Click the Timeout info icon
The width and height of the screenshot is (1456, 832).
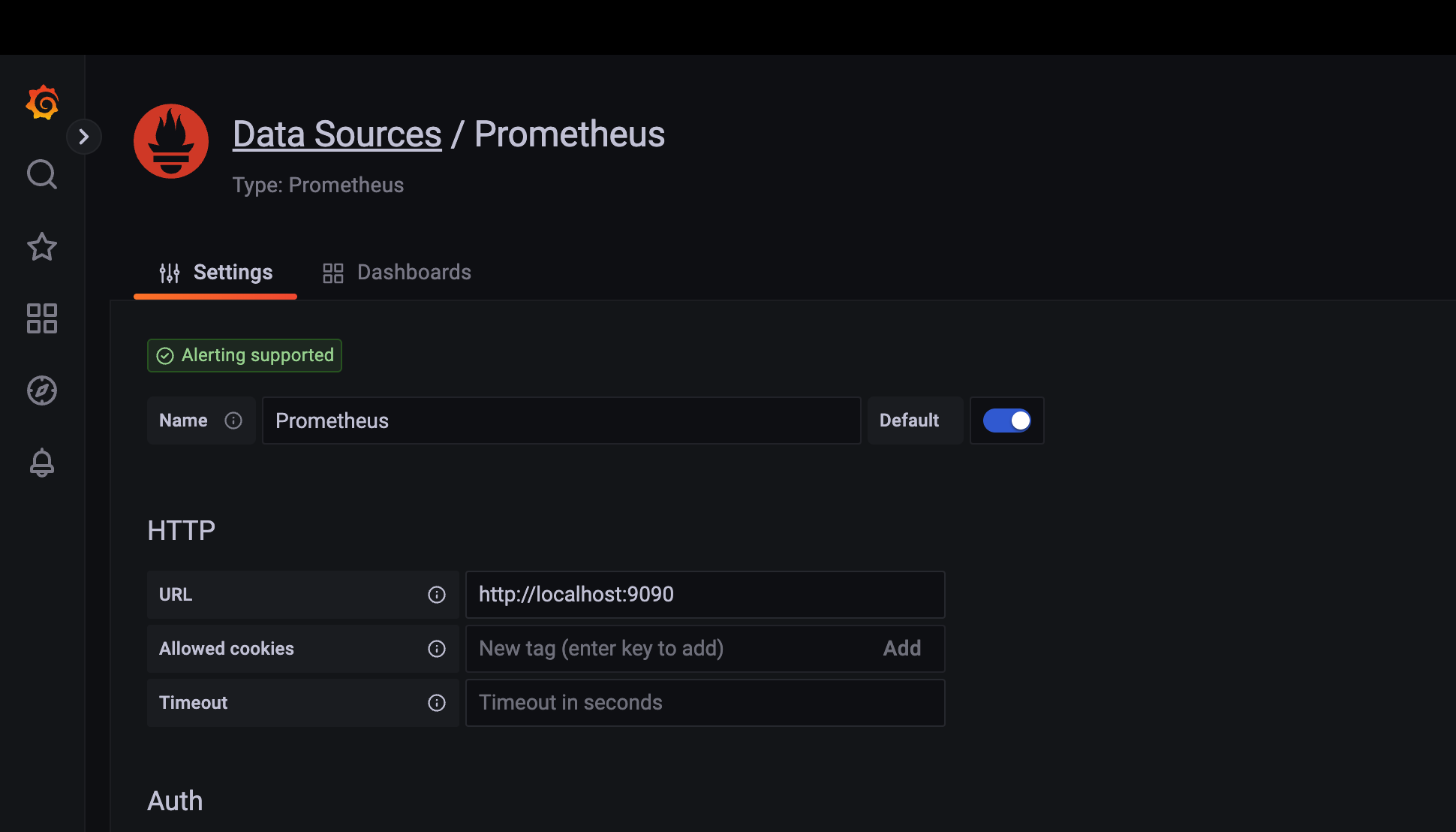tap(437, 703)
